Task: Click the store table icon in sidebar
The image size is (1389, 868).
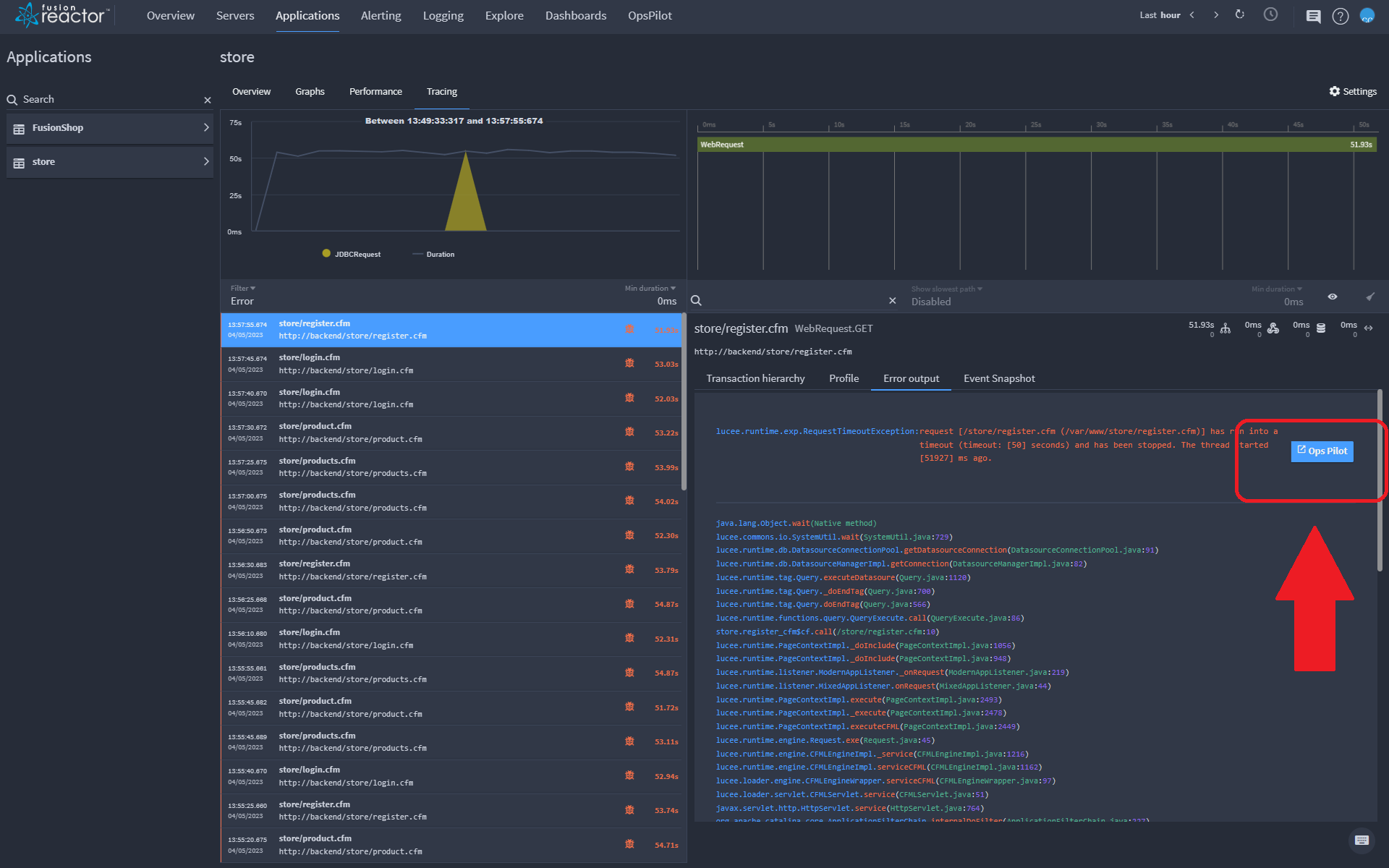Action: coord(19,163)
